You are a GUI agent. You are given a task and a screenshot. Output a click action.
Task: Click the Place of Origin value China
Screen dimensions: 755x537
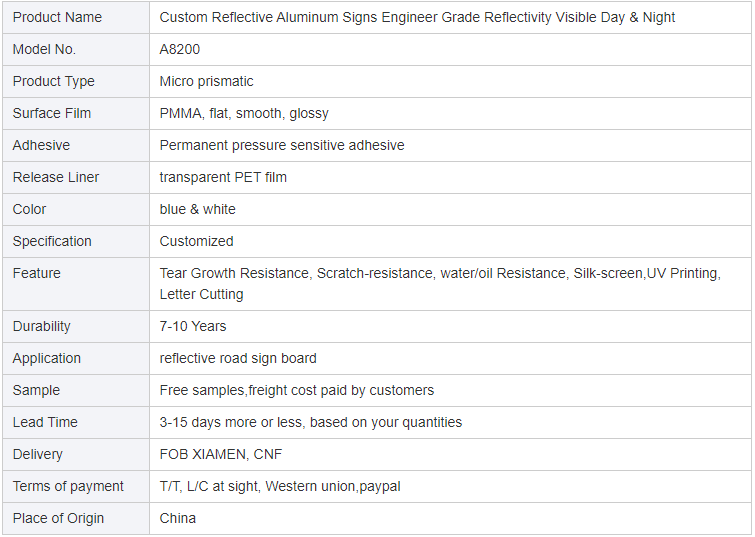tap(178, 518)
